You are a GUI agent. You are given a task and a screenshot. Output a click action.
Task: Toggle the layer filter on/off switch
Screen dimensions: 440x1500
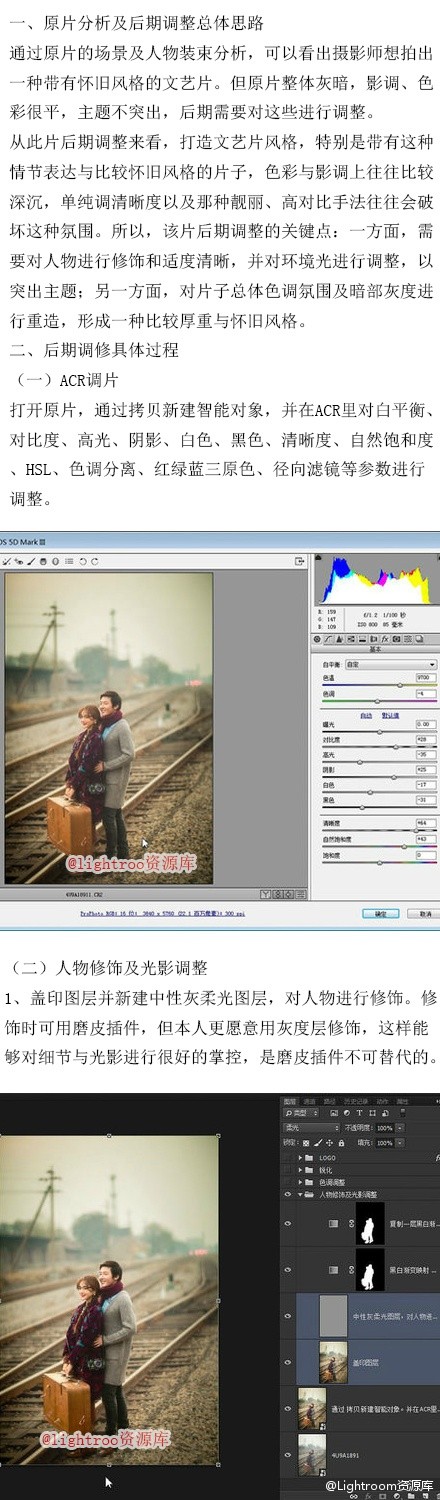tap(402, 1113)
